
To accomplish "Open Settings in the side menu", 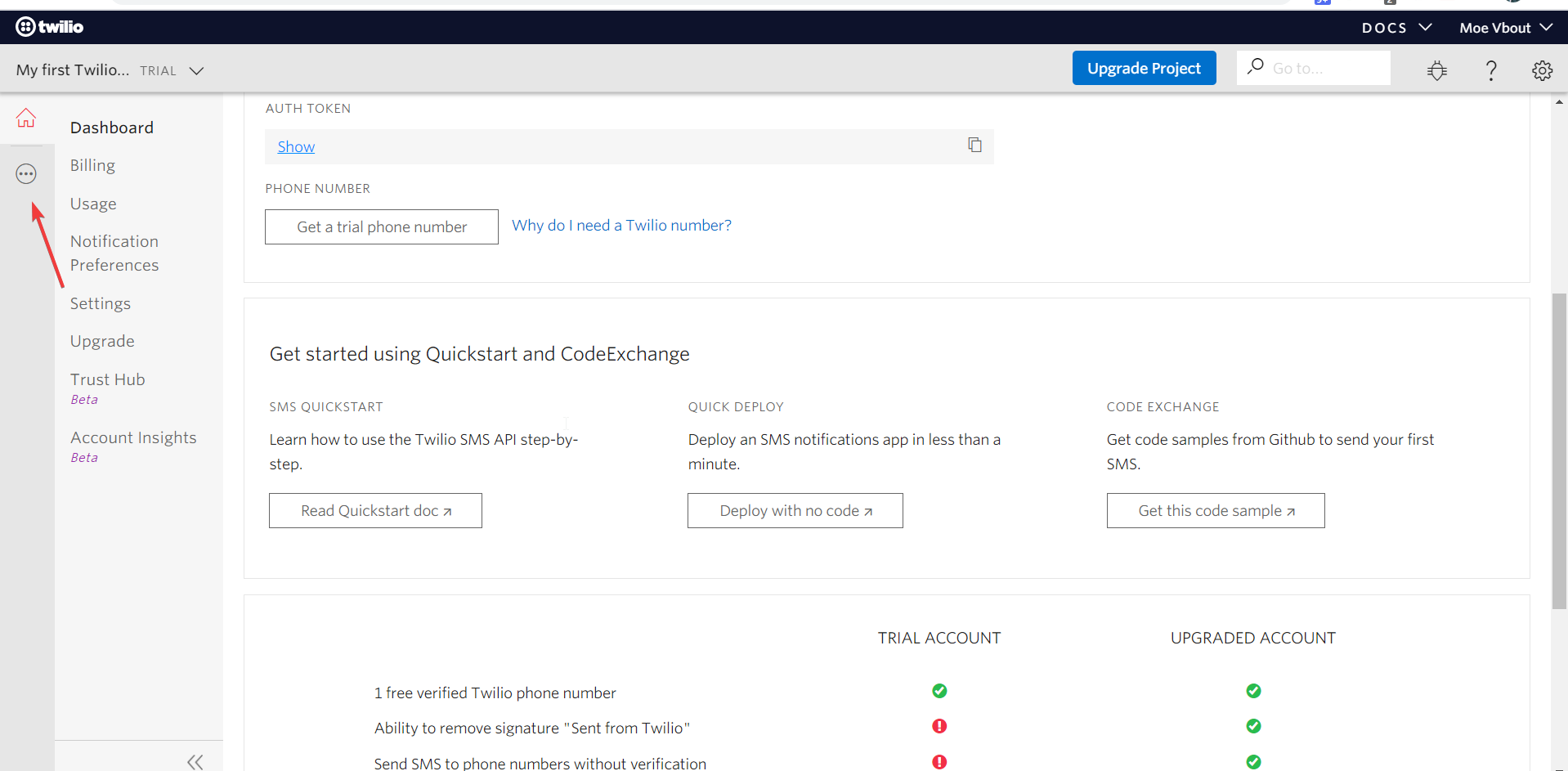I will [101, 303].
